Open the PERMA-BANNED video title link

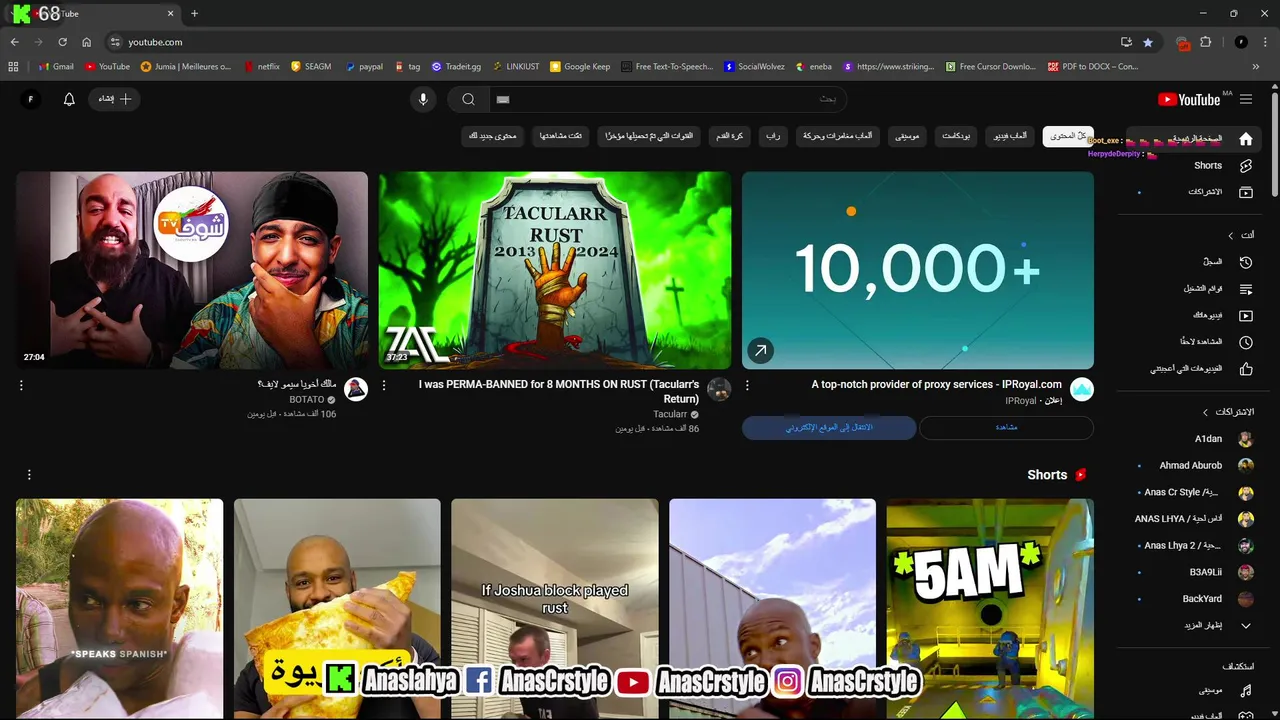559,391
